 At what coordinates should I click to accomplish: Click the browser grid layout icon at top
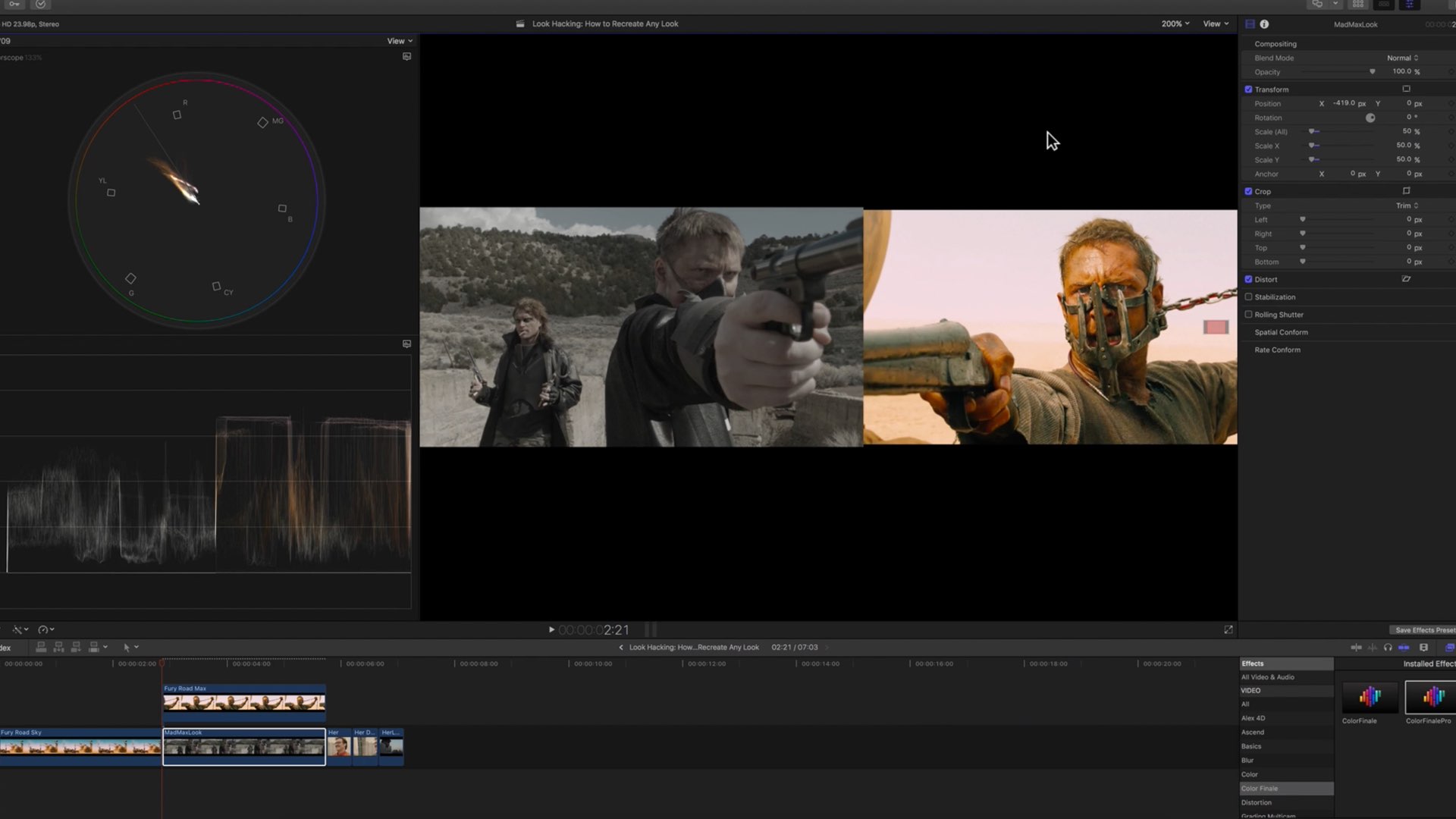pyautogui.click(x=1358, y=5)
